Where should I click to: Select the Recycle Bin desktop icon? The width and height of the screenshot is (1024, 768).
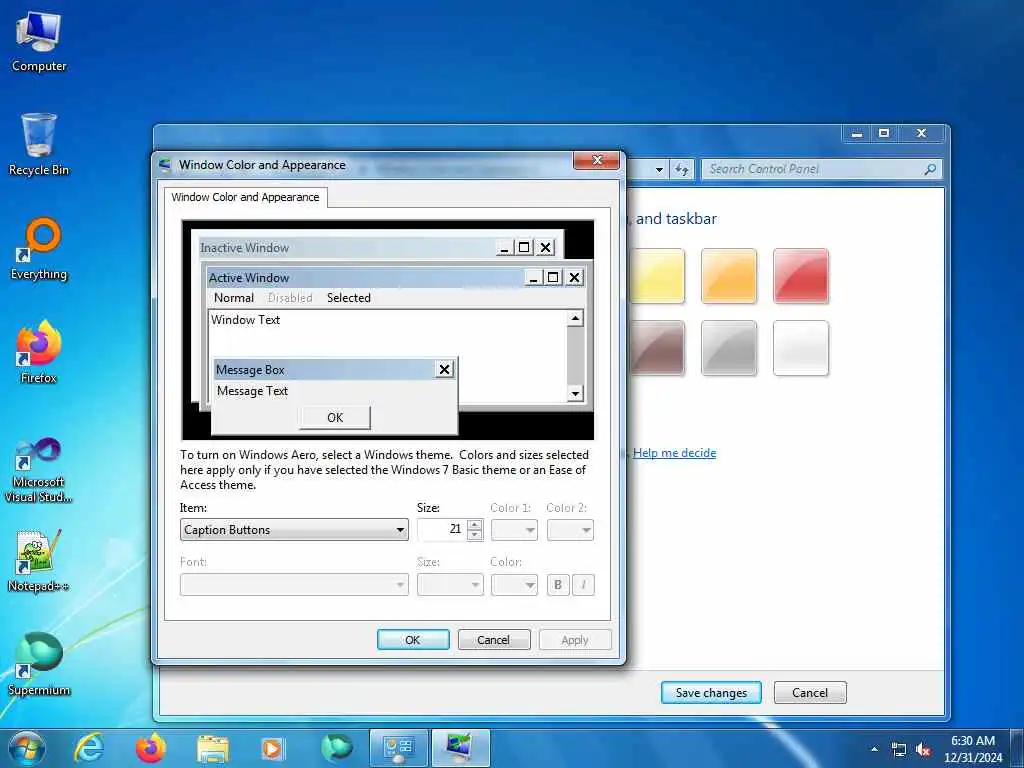[39, 144]
